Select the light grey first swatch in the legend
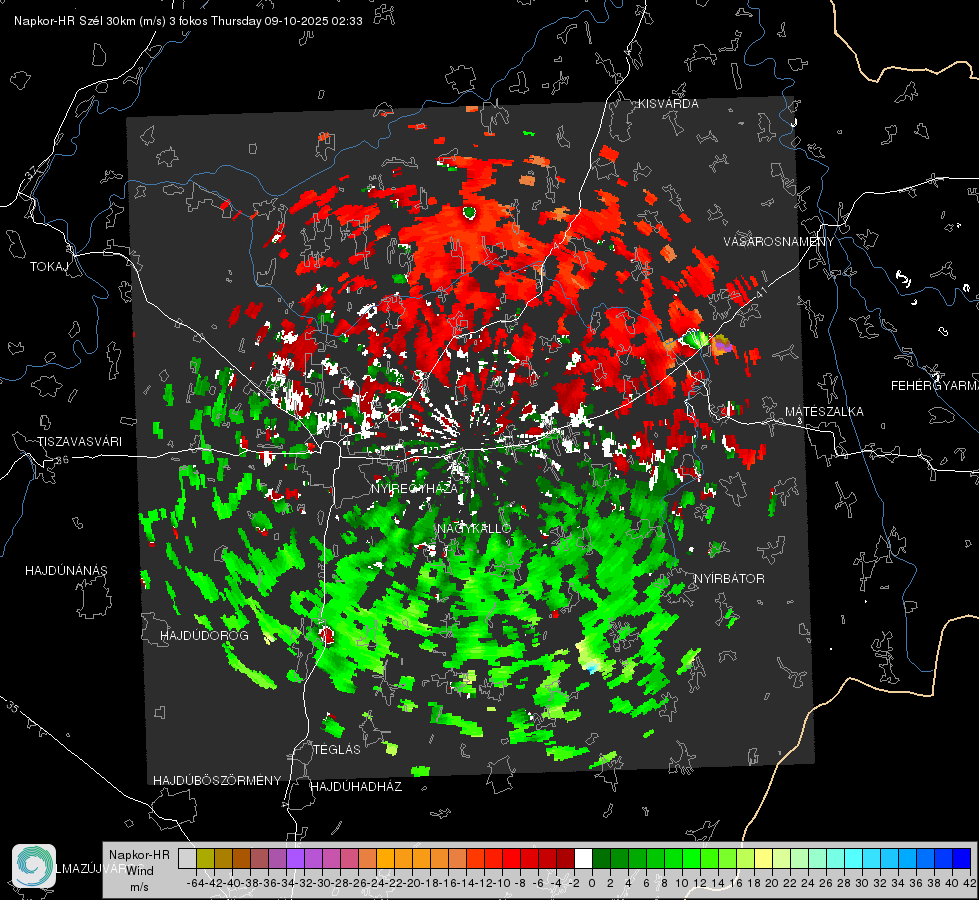 [187, 859]
